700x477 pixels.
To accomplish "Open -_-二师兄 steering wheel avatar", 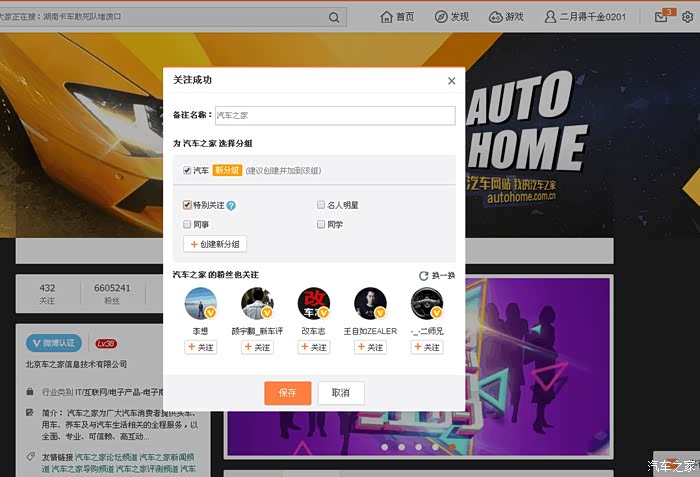I will [427, 303].
